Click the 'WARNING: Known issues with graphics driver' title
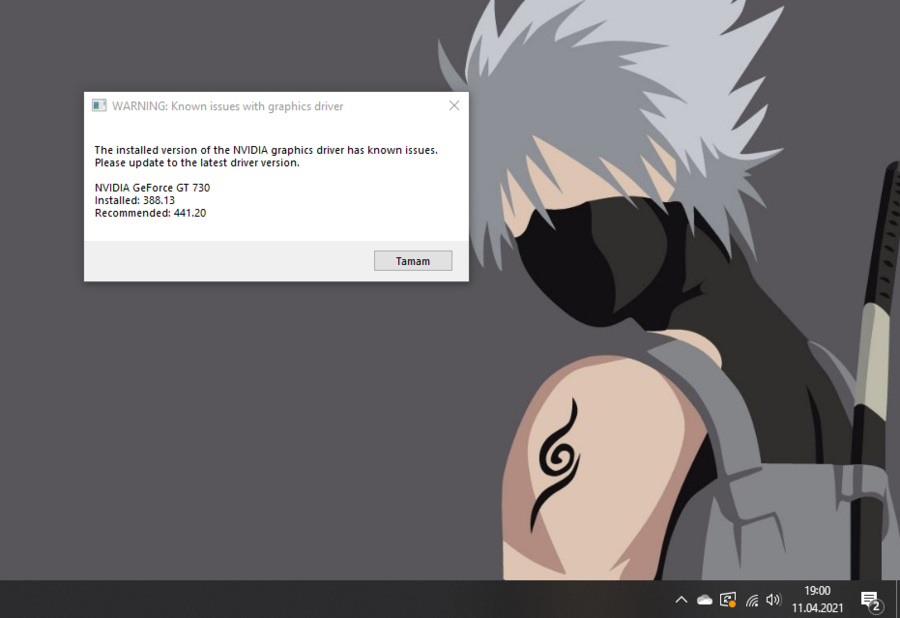 coord(227,106)
